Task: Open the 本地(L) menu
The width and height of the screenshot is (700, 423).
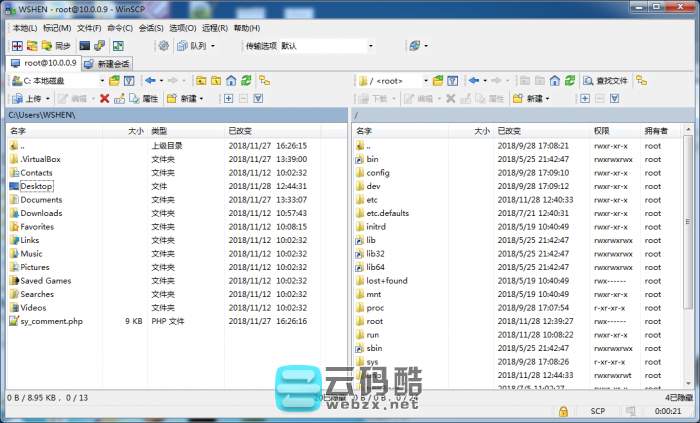Action: (x=25, y=28)
